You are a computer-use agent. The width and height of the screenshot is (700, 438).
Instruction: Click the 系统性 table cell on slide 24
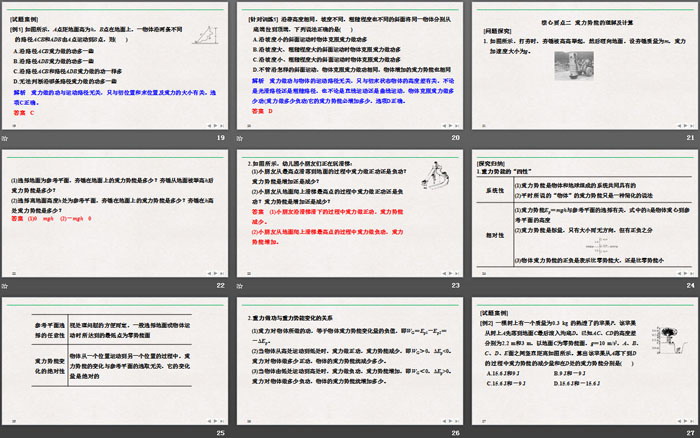coord(495,190)
